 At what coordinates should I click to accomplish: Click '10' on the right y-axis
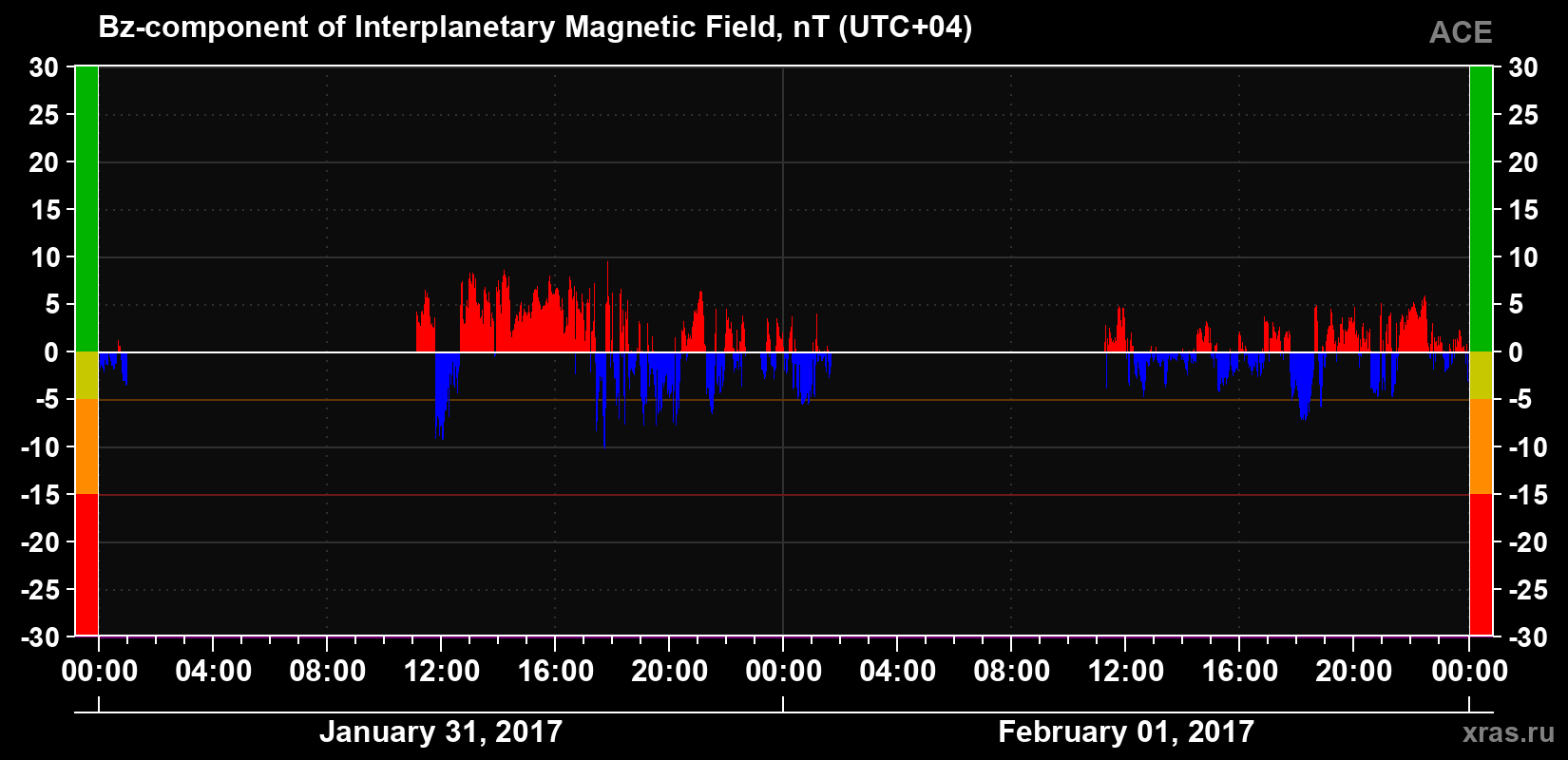tap(1522, 257)
